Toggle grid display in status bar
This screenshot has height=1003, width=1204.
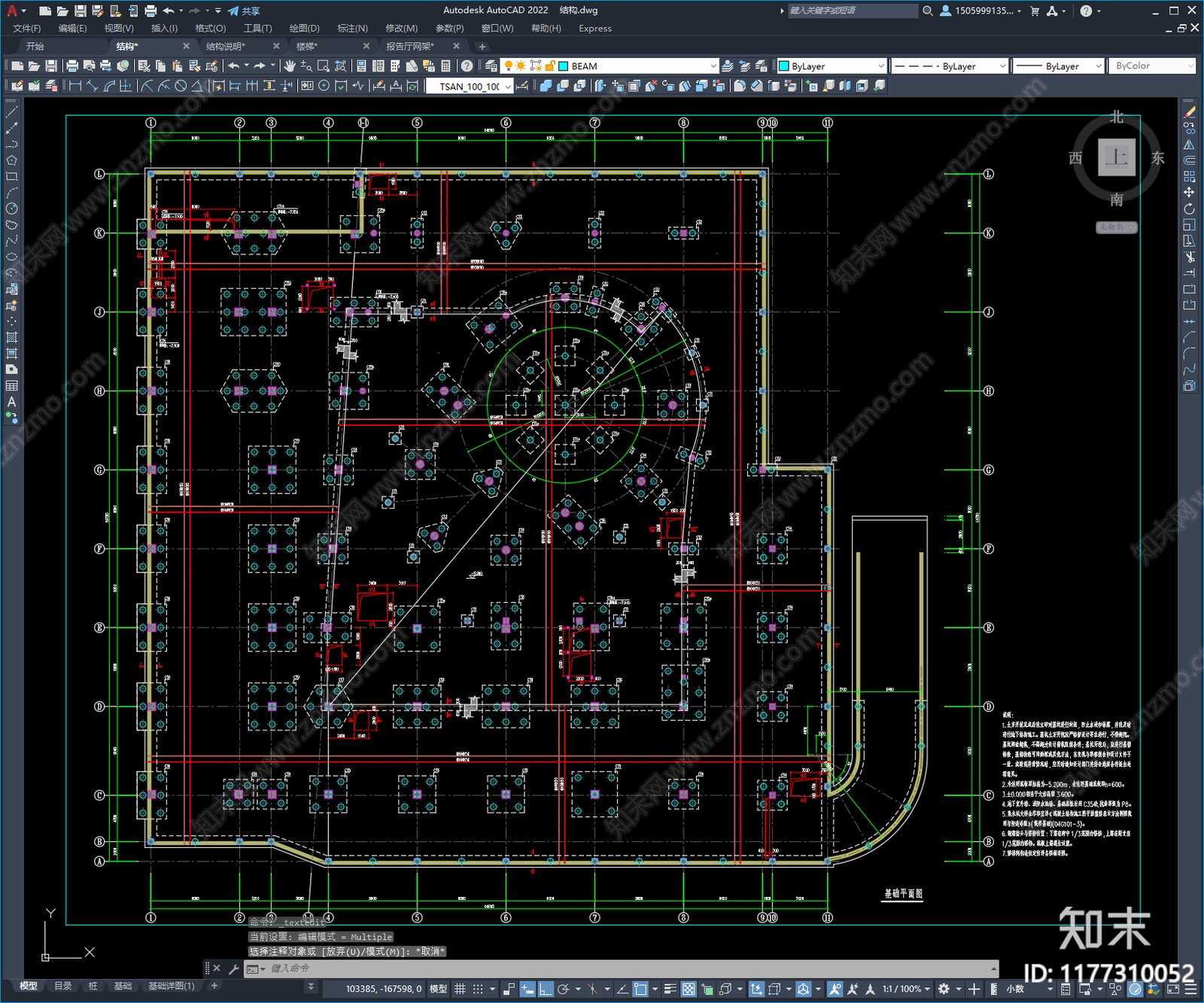tap(460, 989)
